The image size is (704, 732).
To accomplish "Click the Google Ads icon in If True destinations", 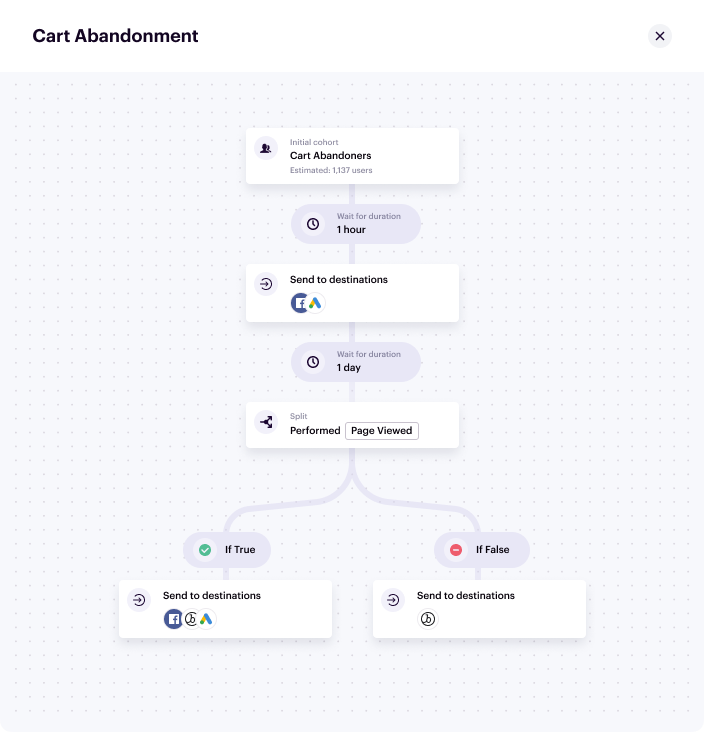I will 206,619.
